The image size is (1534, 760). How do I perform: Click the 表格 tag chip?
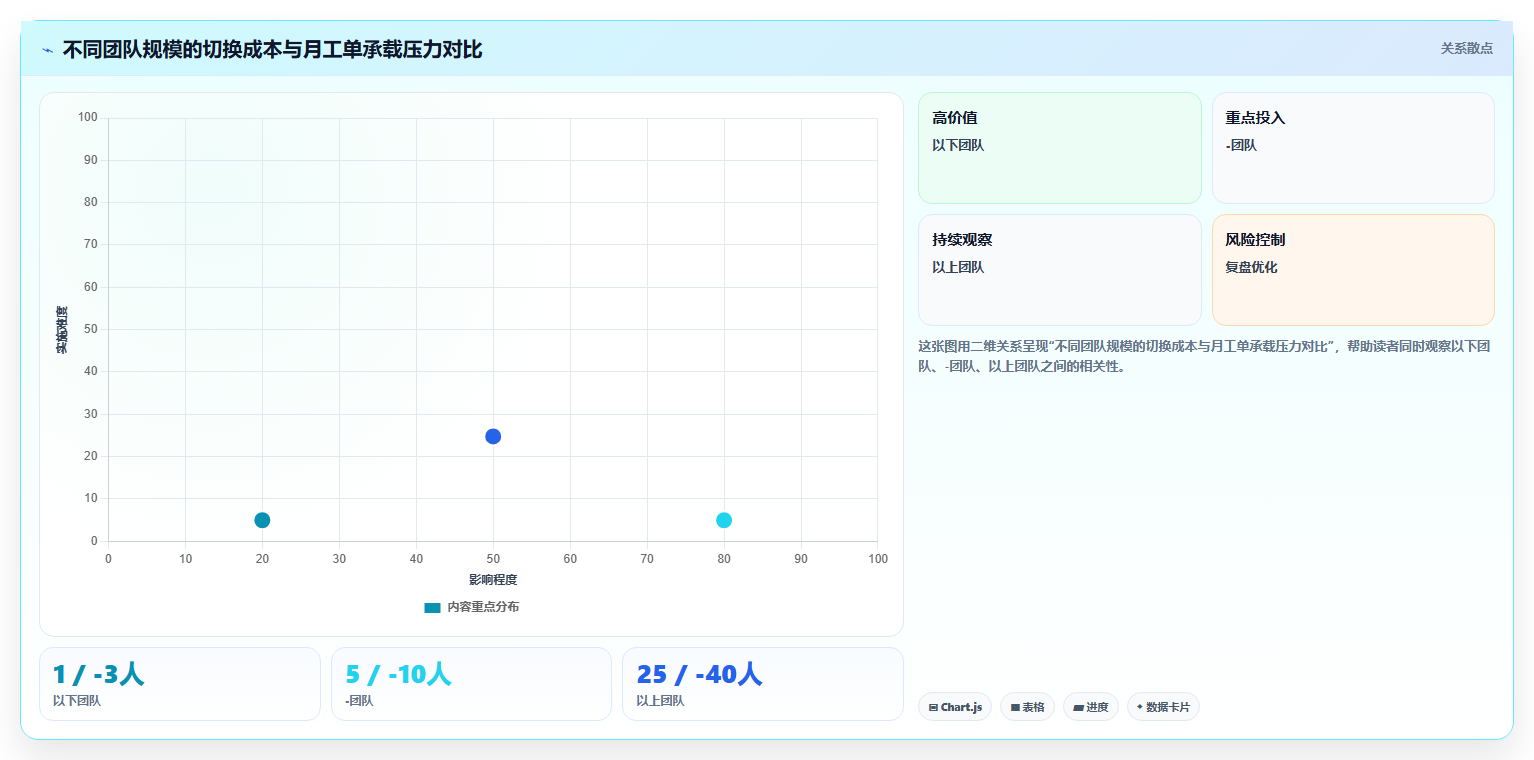(1027, 707)
